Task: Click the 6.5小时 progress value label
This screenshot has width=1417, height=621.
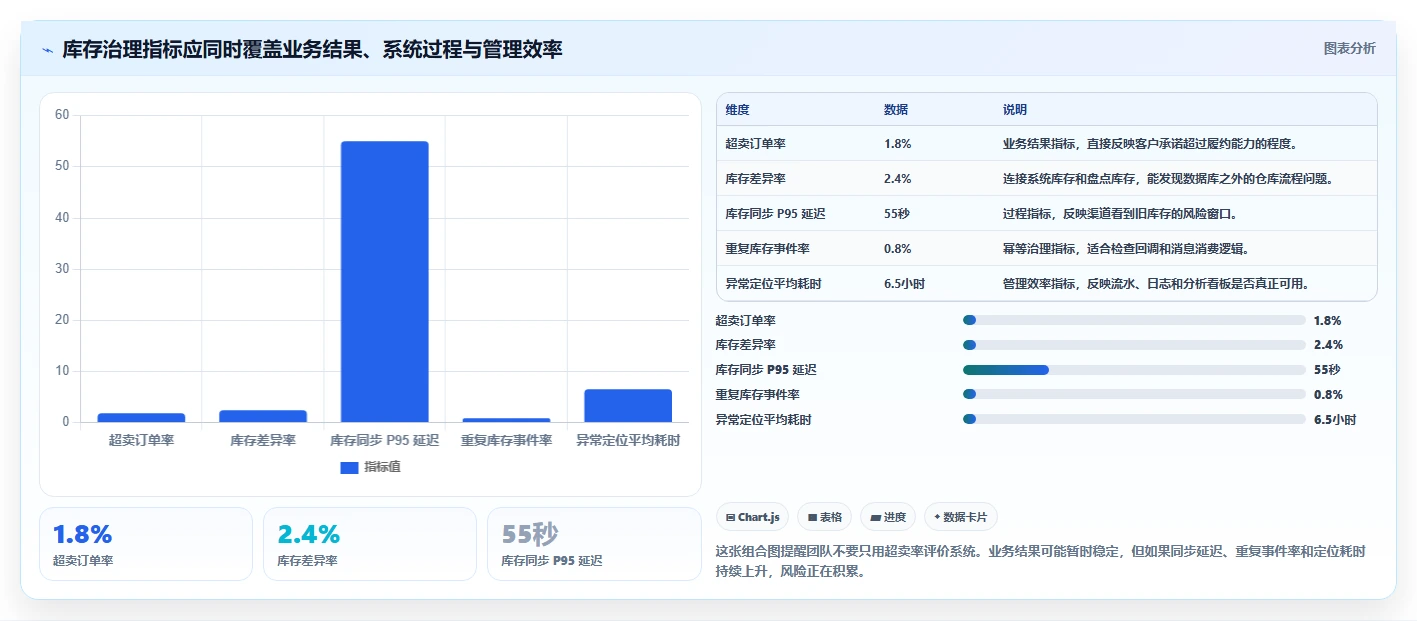Action: point(1335,420)
